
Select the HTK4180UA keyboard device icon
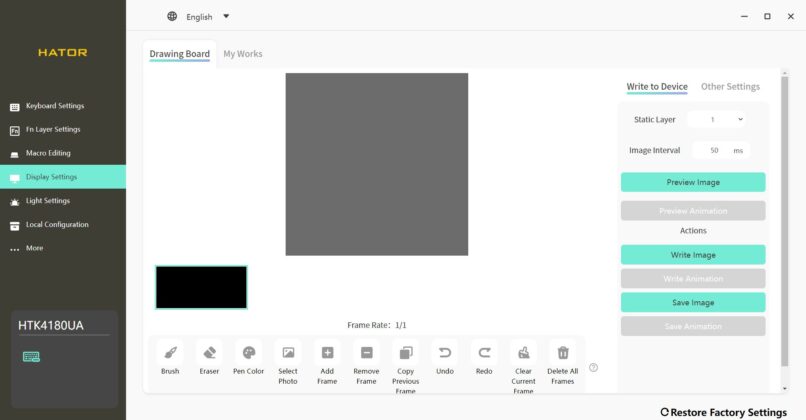coord(31,357)
